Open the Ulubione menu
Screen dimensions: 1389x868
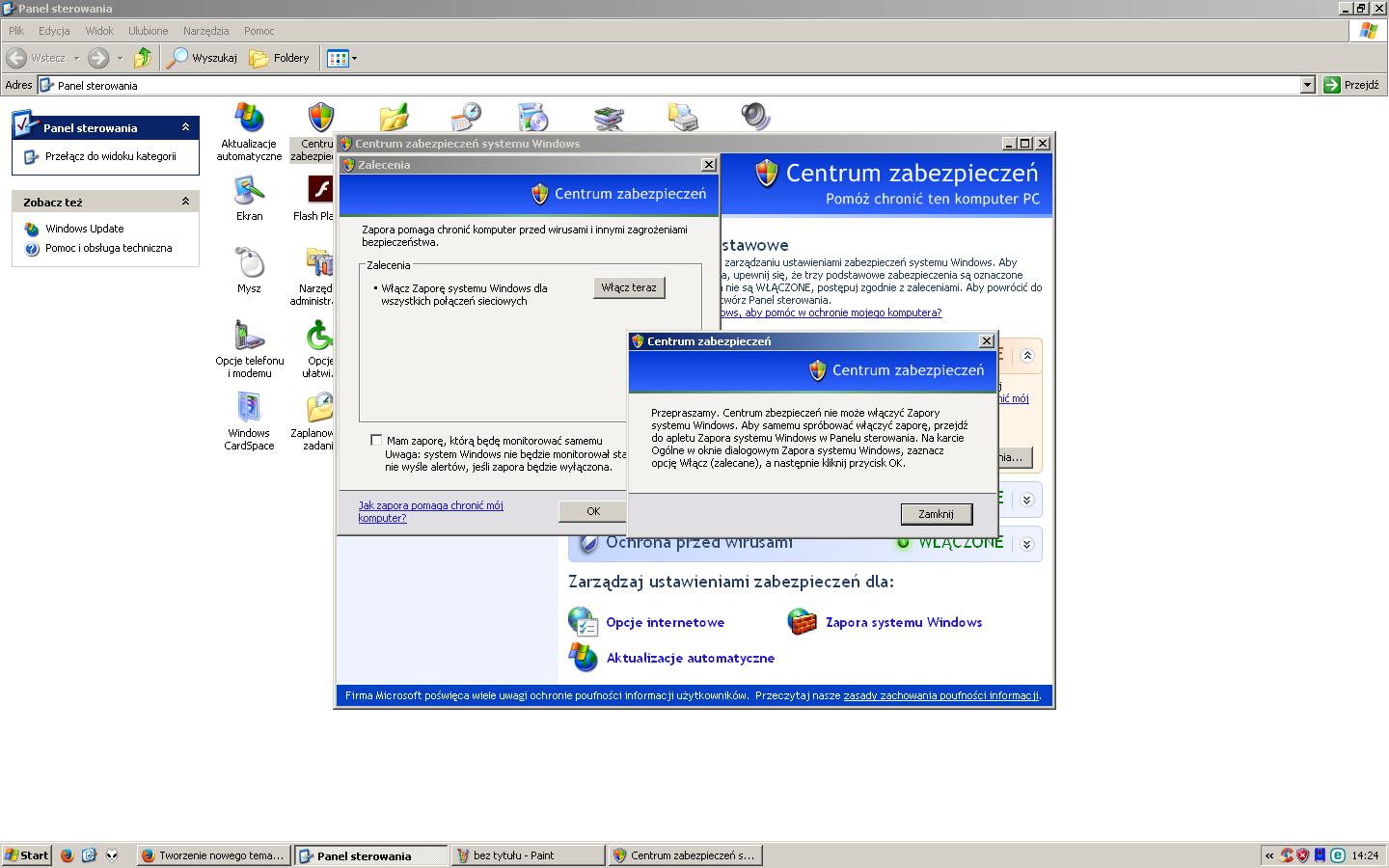click(x=148, y=31)
